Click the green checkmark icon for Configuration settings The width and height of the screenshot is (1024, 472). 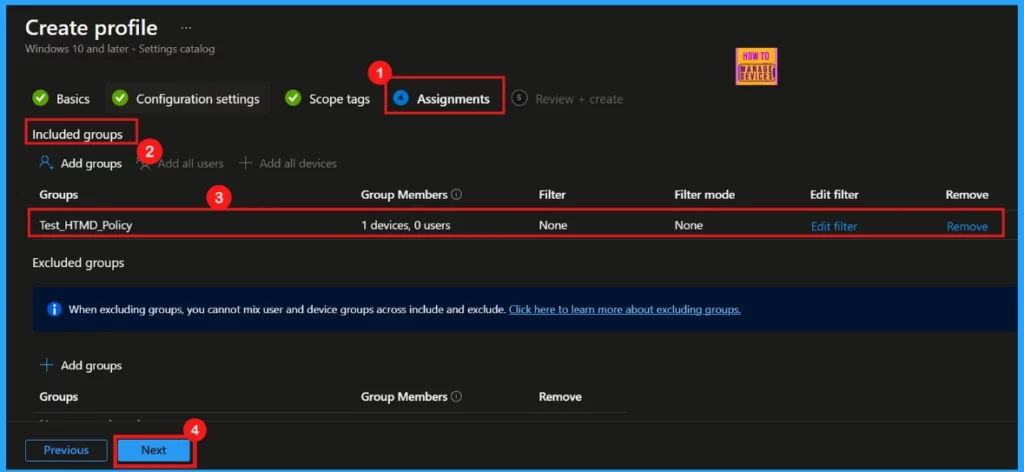(120, 99)
